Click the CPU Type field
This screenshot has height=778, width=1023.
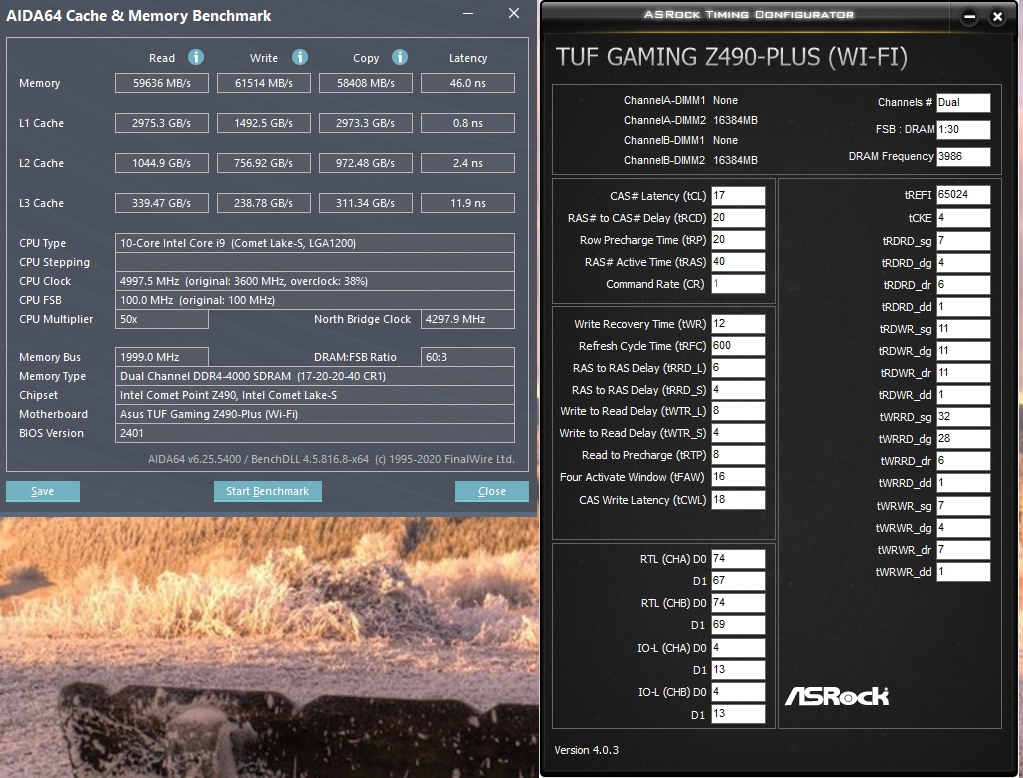(x=314, y=243)
